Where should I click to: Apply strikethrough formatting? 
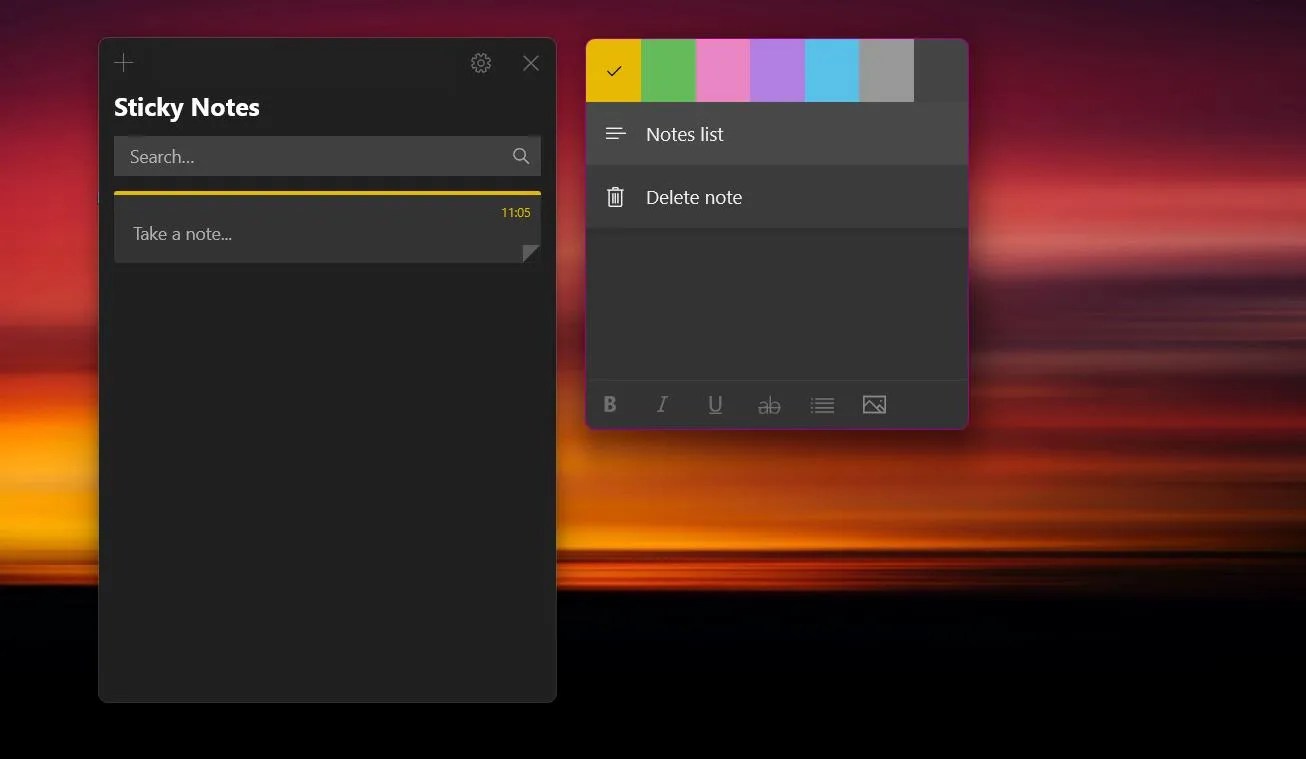(x=769, y=404)
